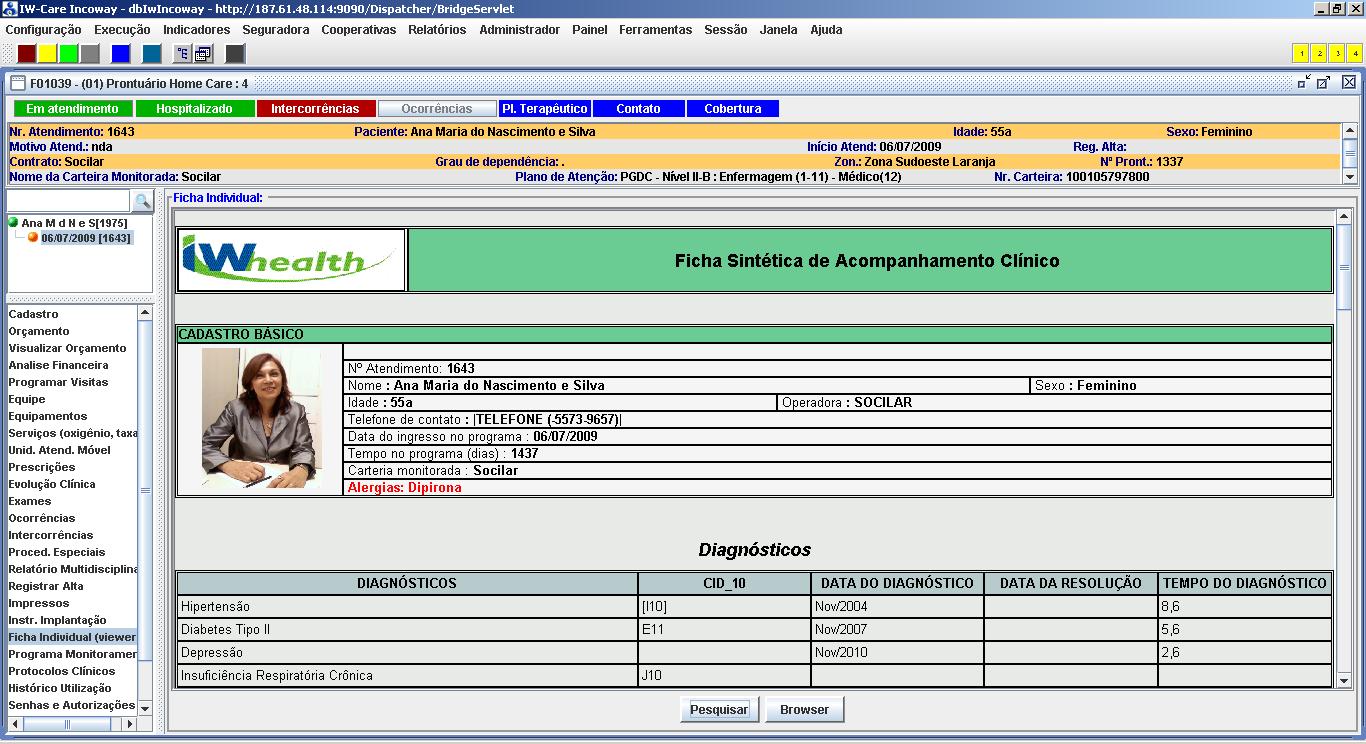
Task: Click the side list horizontal scroll right arrow
Action: (x=129, y=724)
